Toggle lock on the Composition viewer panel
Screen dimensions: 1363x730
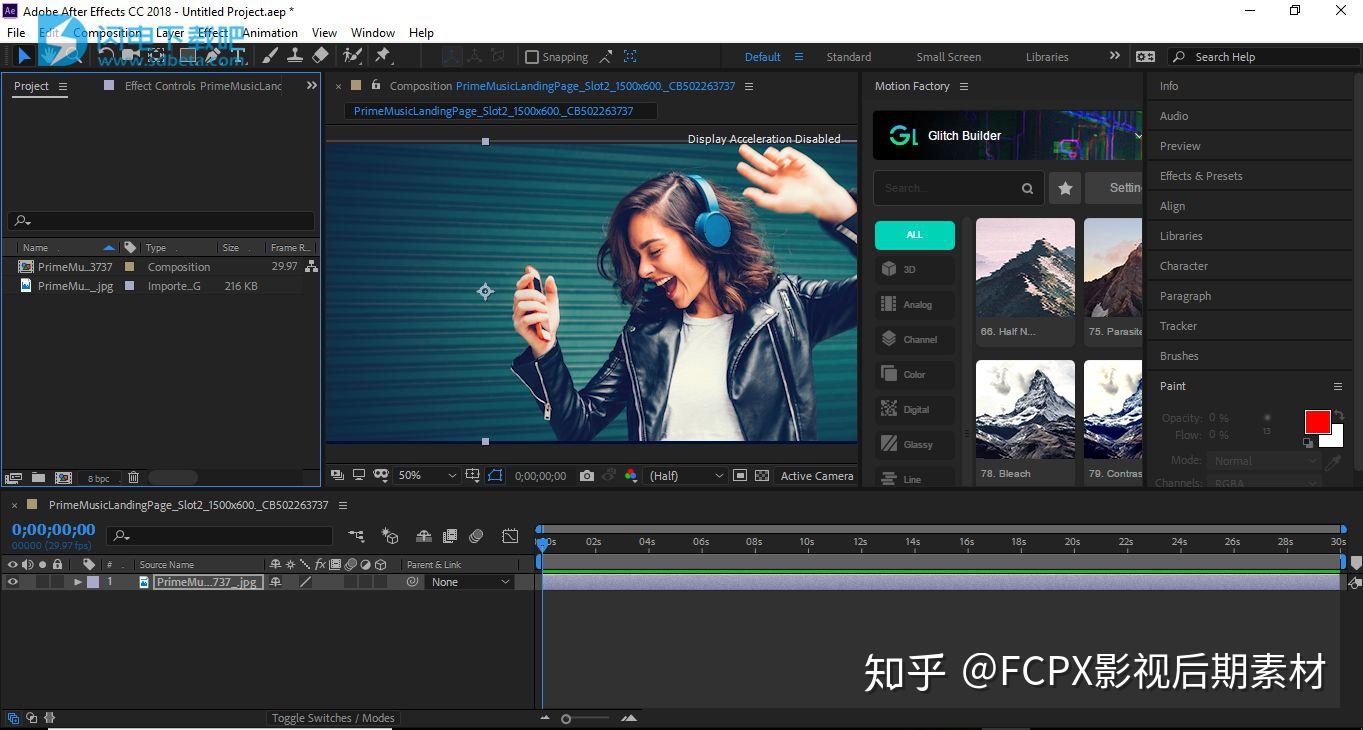[x=376, y=86]
